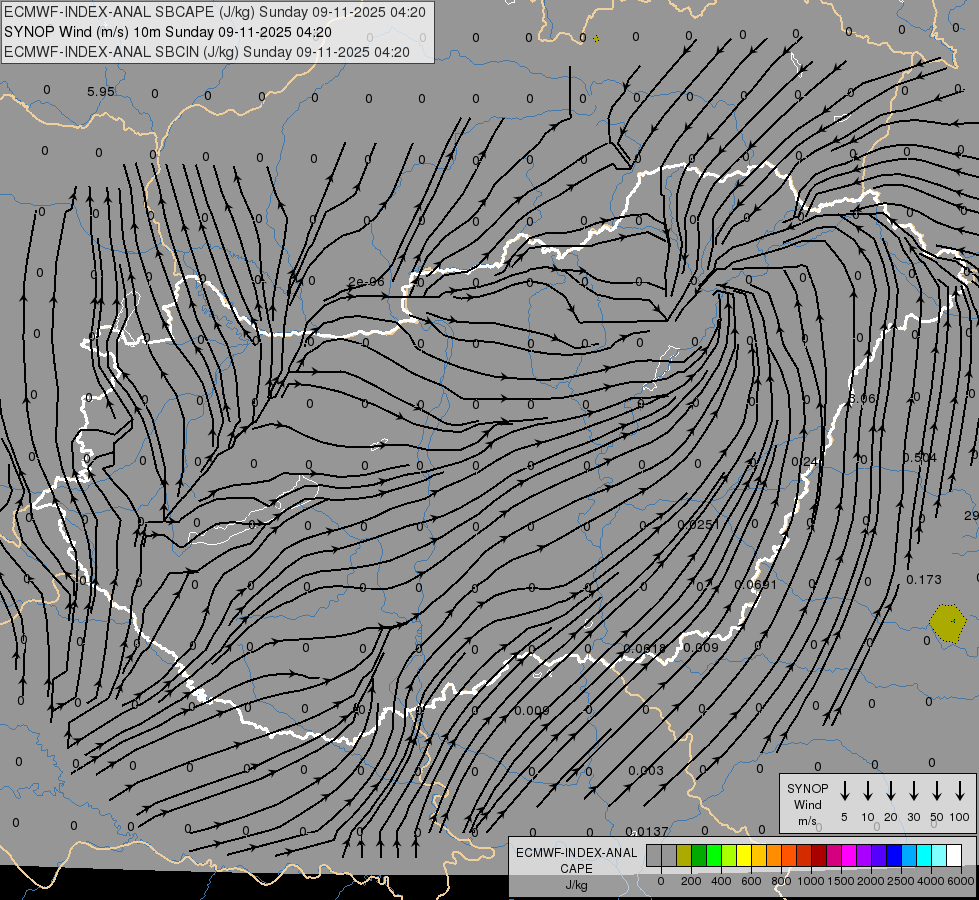
Task: Click the SBCIN title line
Action: click(x=207, y=52)
